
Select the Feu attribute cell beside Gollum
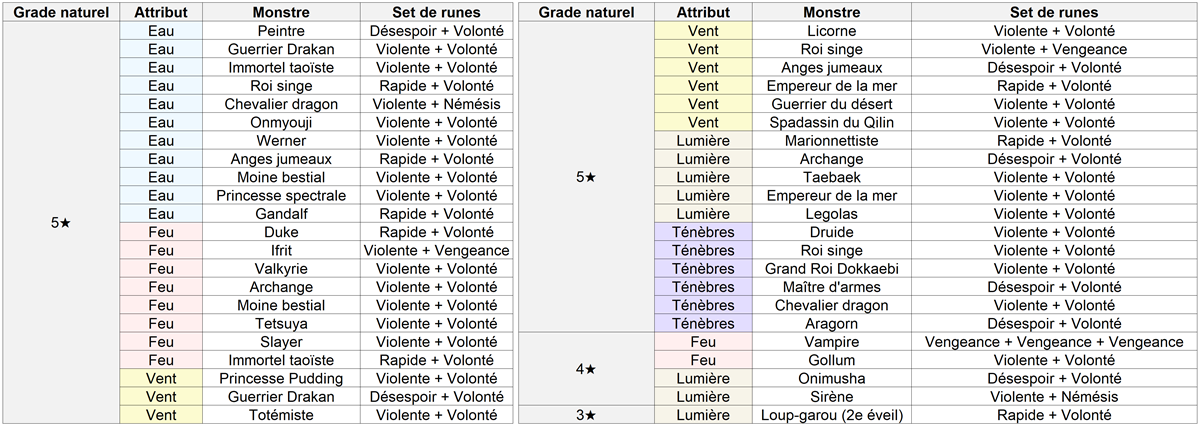(x=703, y=360)
